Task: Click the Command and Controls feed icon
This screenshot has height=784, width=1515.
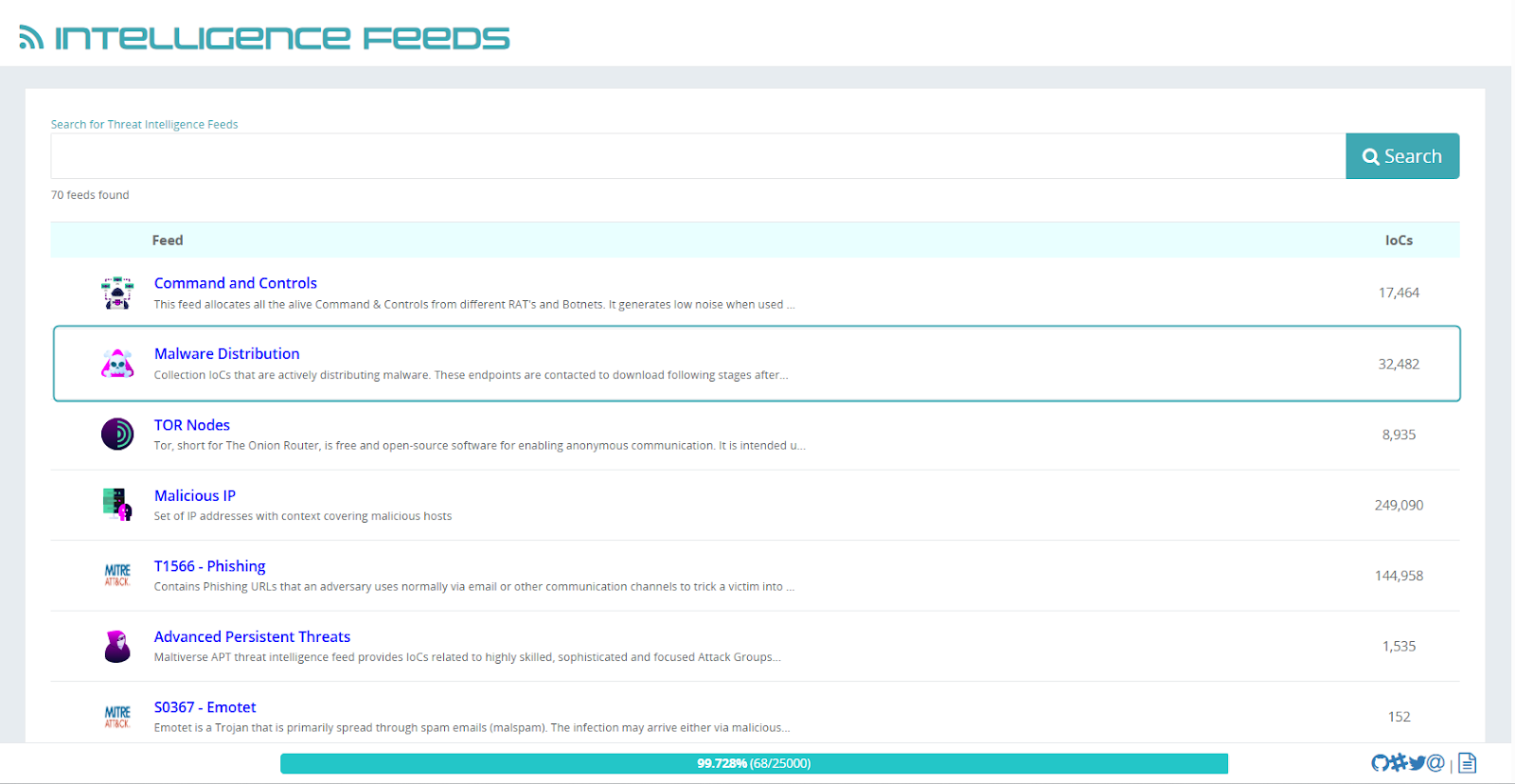Action: tap(117, 293)
